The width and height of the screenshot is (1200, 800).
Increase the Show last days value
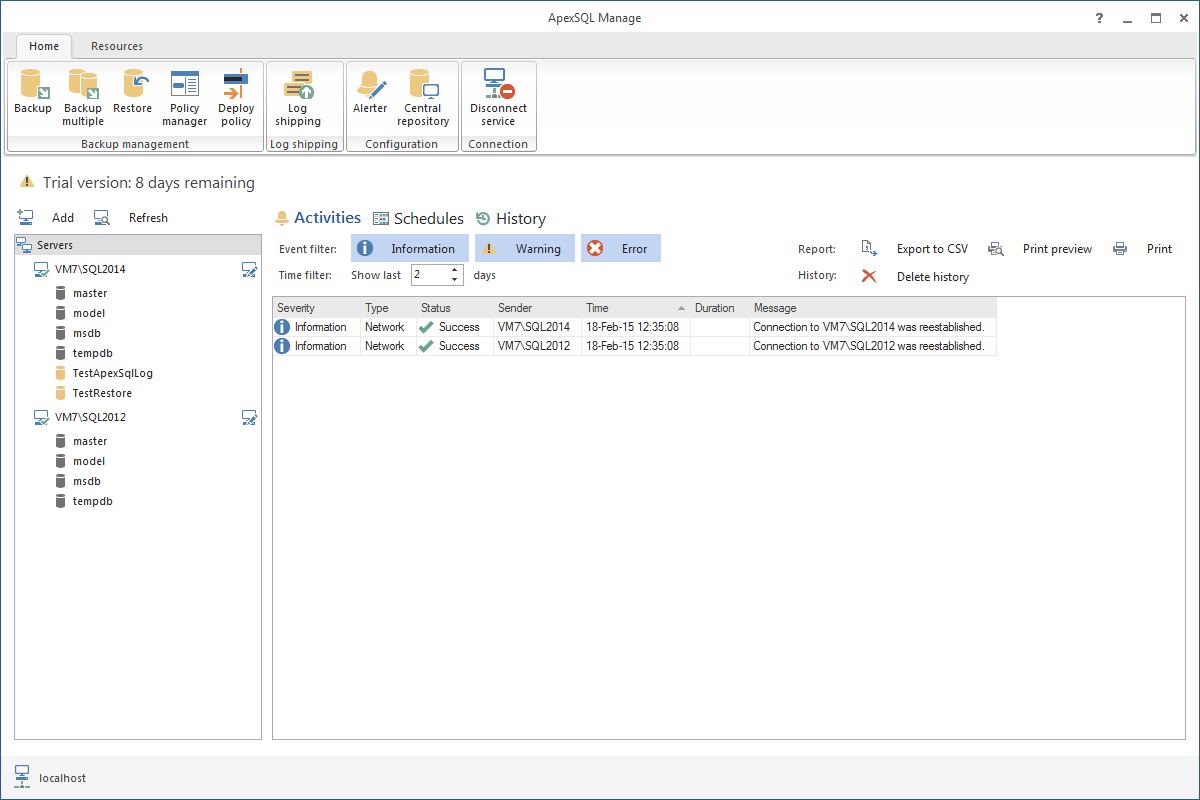455,270
